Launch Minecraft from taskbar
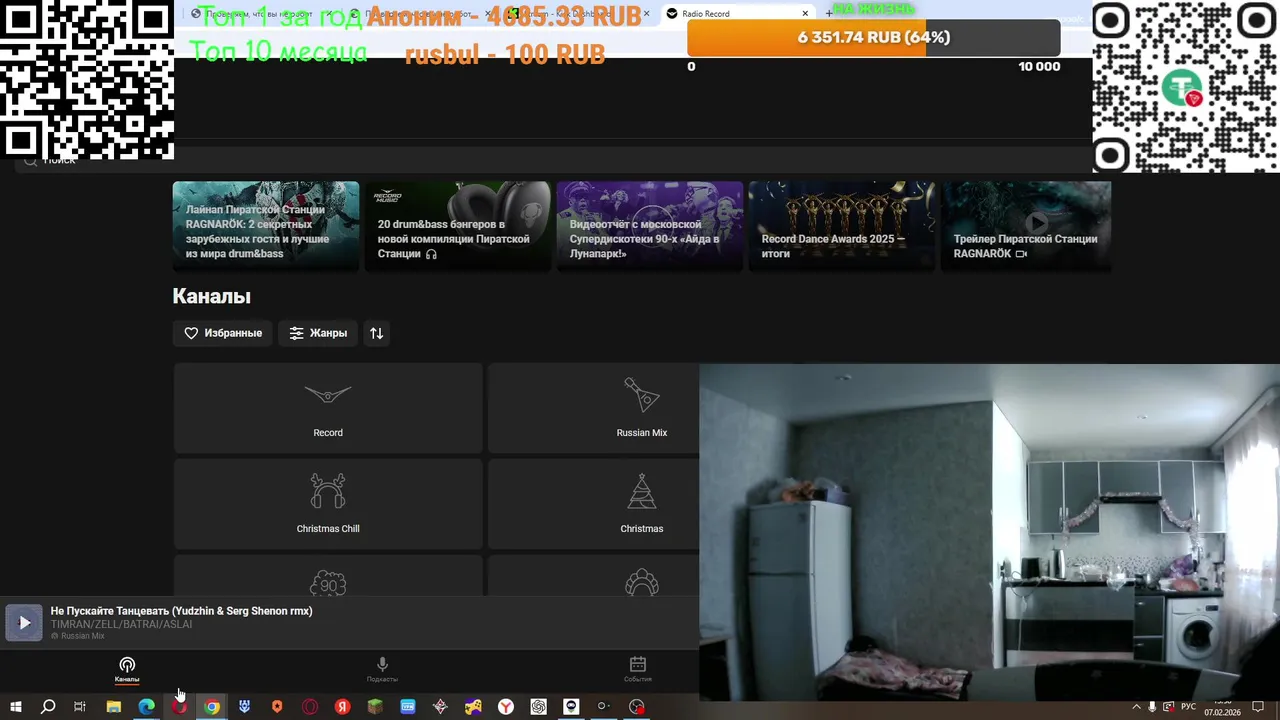 375,707
